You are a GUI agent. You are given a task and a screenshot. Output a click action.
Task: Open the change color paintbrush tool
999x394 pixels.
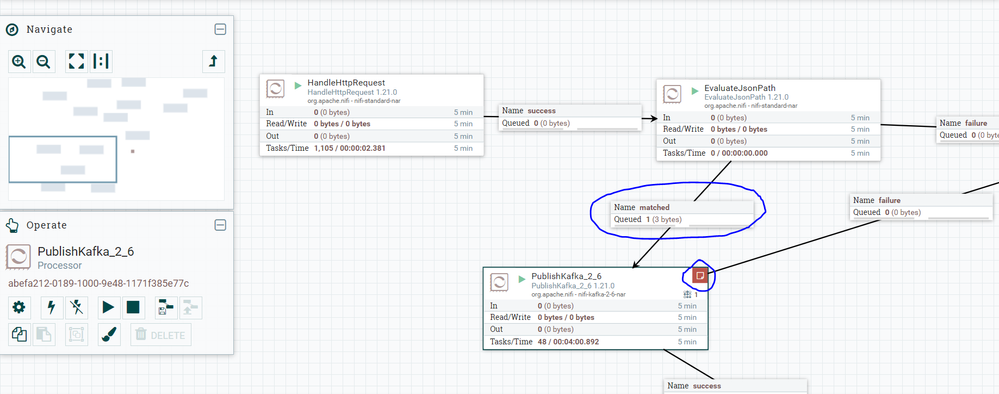tap(109, 335)
